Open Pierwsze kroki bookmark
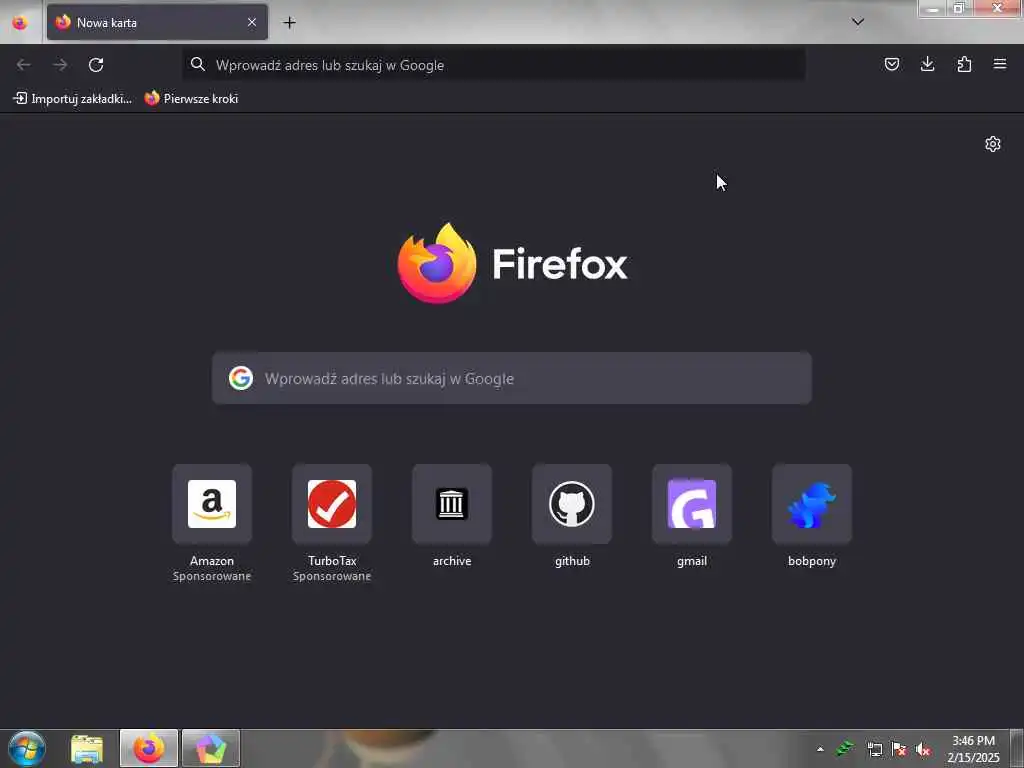Image resolution: width=1024 pixels, height=768 pixels. [191, 99]
